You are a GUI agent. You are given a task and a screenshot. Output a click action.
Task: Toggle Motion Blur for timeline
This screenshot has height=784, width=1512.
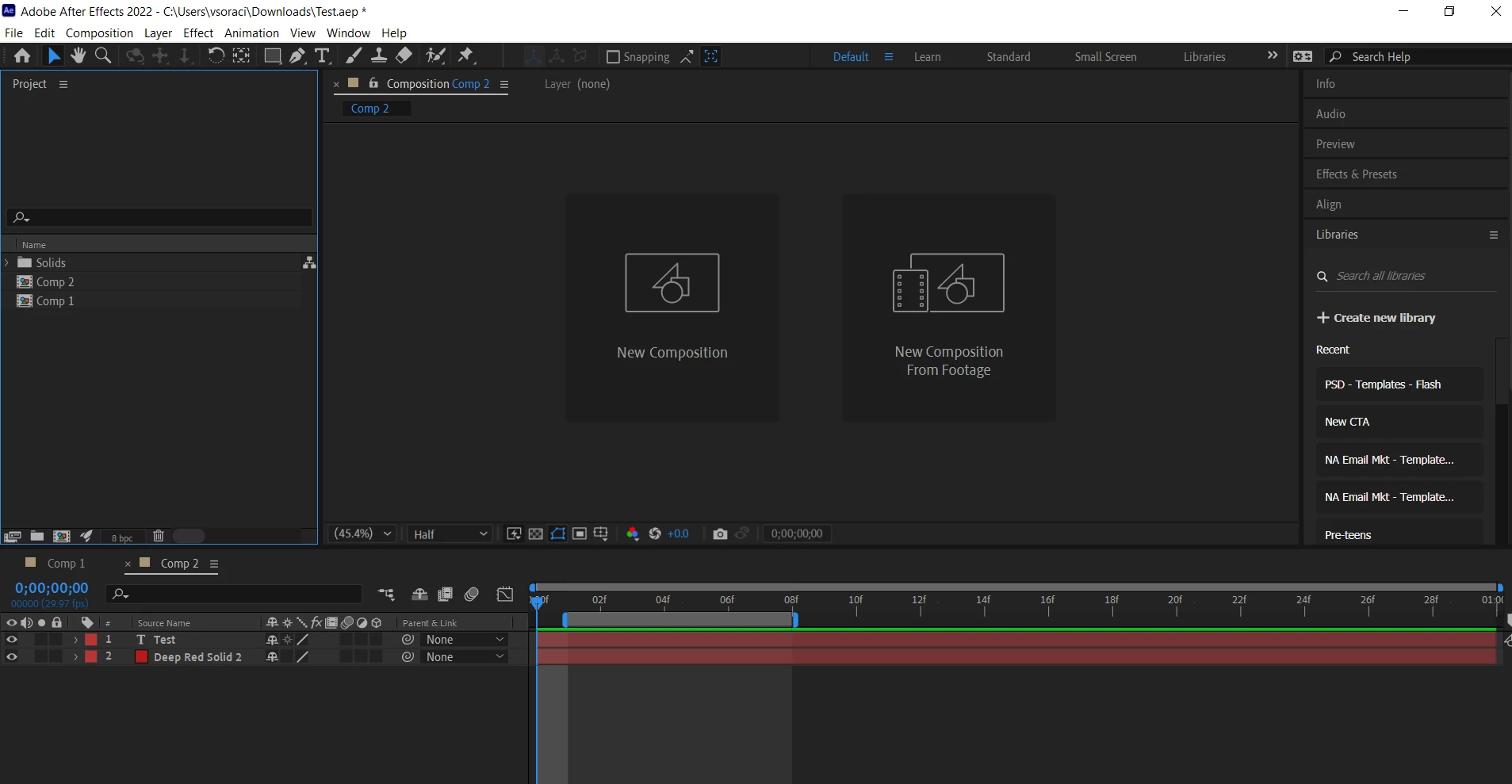(x=473, y=595)
